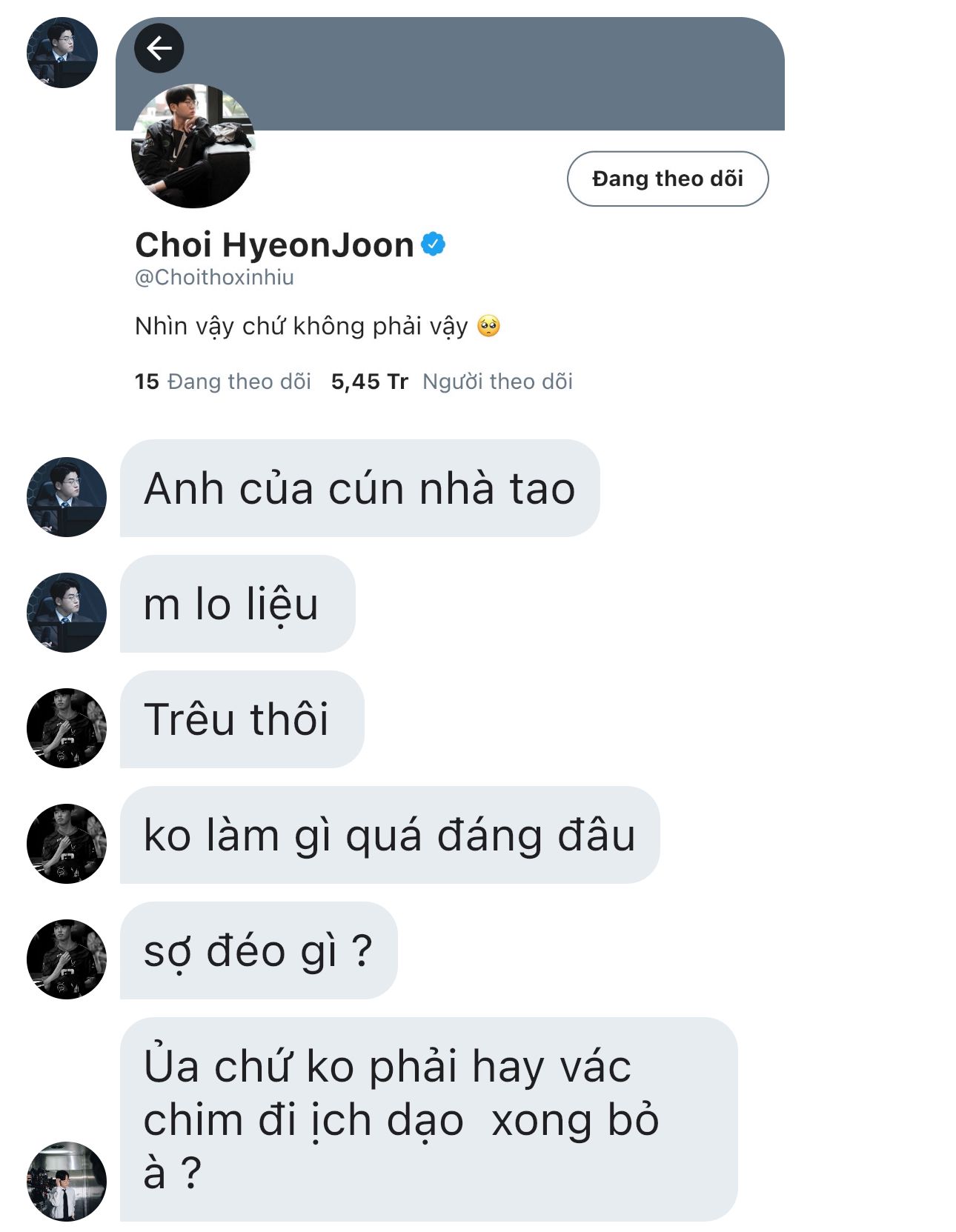Click the blue verified badge icon

[434, 244]
